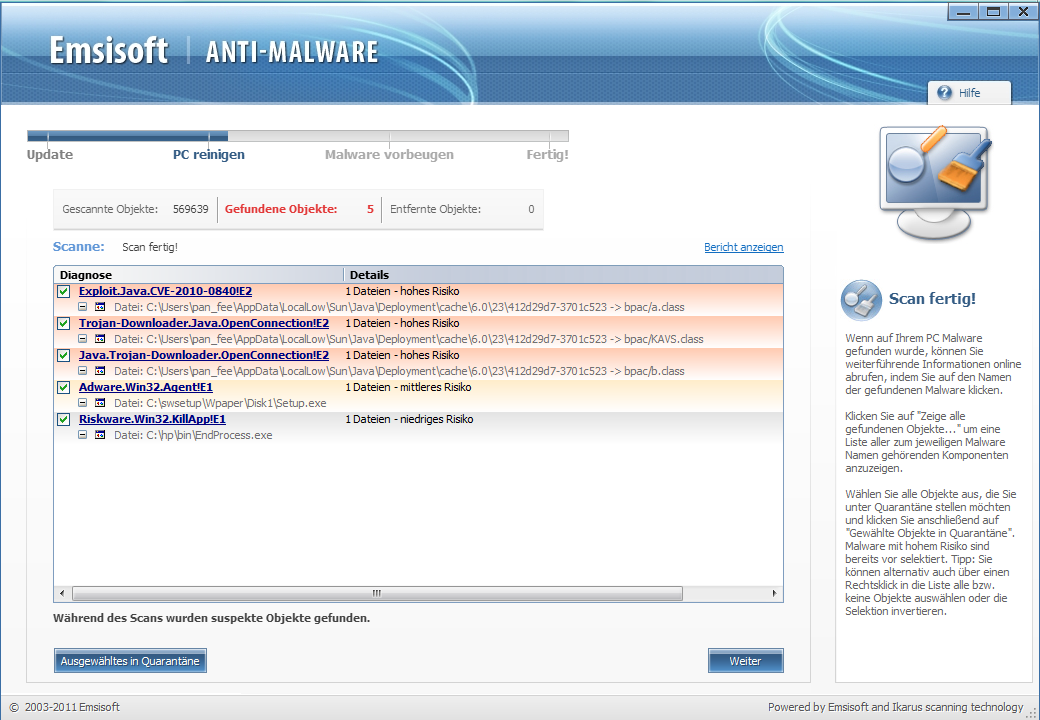This screenshot has height=720, width=1040.
Task: Collapse the EndProcess.exe file entry
Action: pyautogui.click(x=82, y=435)
